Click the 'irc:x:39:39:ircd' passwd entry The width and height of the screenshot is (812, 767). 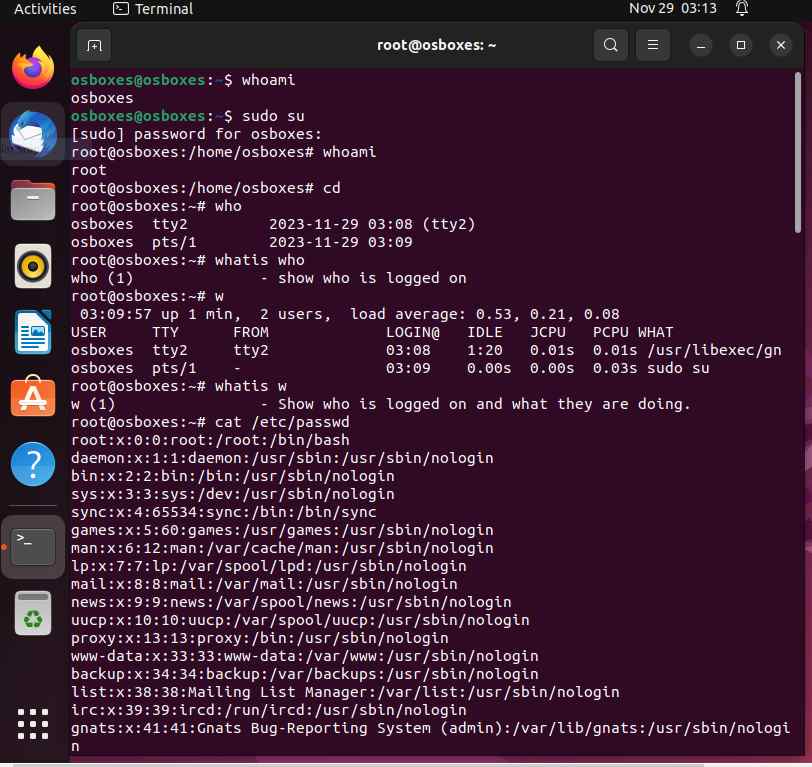pos(269,710)
